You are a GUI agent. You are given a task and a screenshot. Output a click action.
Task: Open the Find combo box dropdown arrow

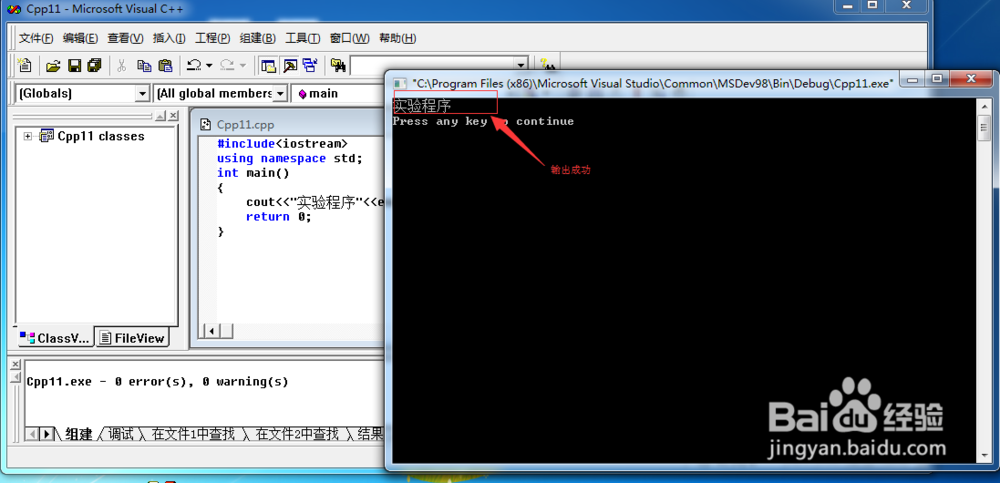[522, 65]
